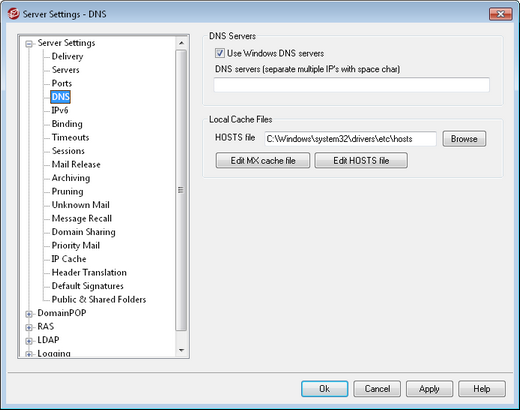Click the tree scrollbar down arrow
The width and height of the screenshot is (520, 410).
181,350
